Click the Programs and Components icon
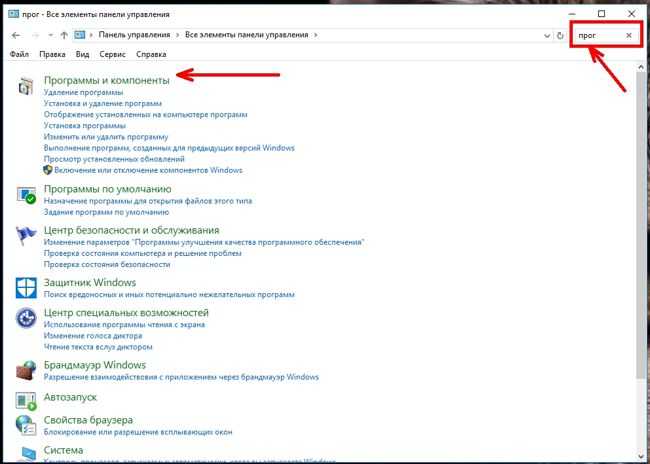 26,86
